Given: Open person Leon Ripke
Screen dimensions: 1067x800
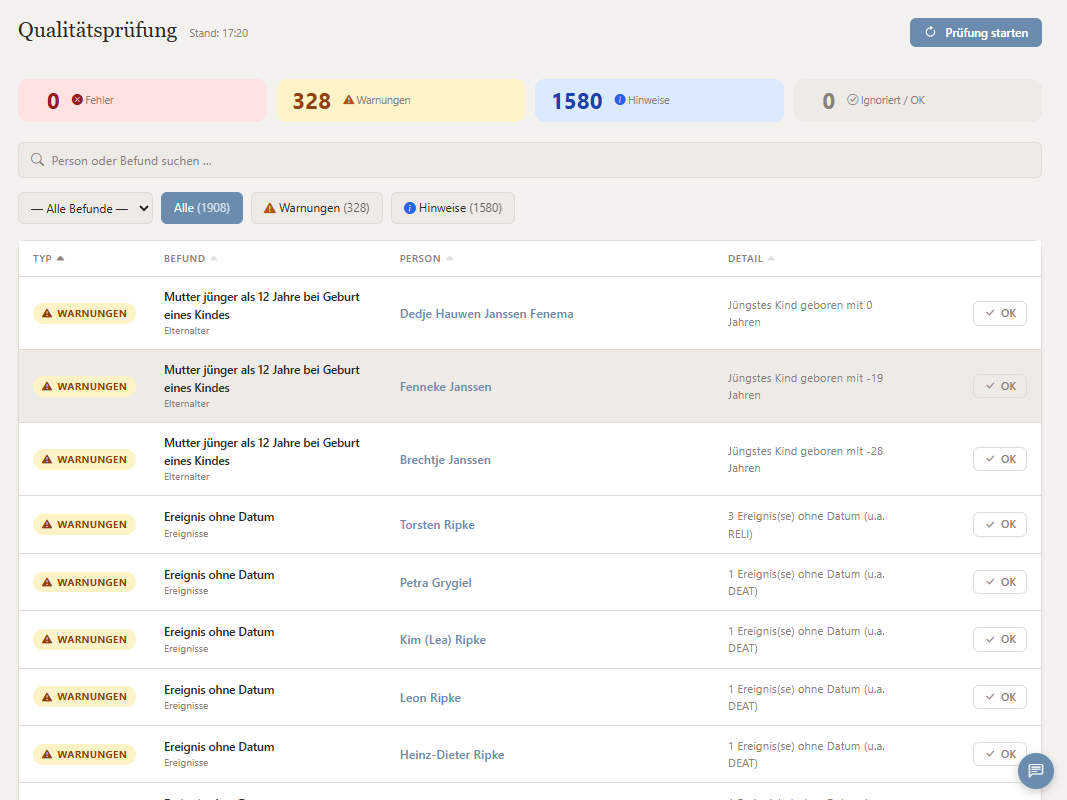Looking at the screenshot, I should click(431, 698).
